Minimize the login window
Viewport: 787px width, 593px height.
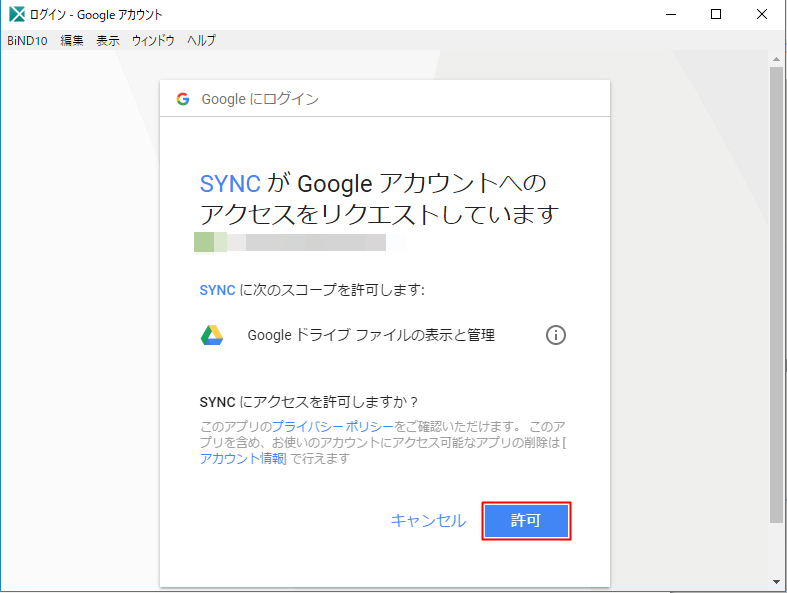(671, 15)
